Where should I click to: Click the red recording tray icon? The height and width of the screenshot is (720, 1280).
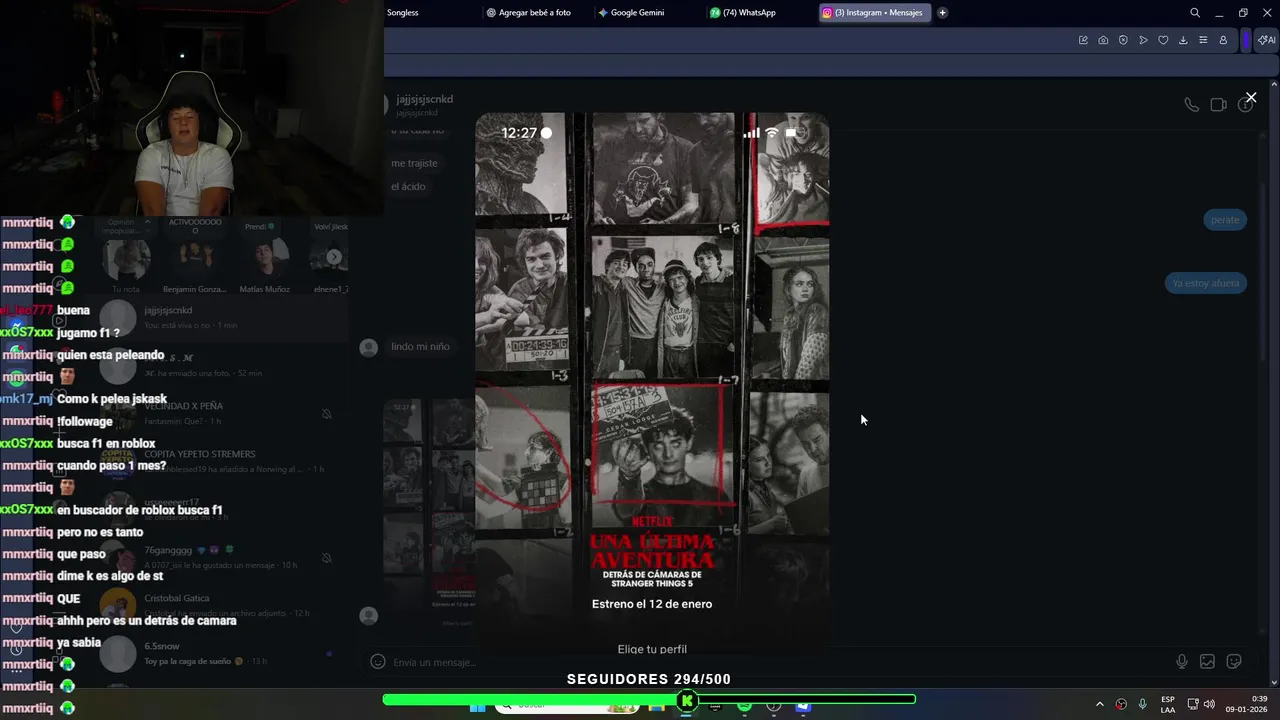[x=1121, y=704]
